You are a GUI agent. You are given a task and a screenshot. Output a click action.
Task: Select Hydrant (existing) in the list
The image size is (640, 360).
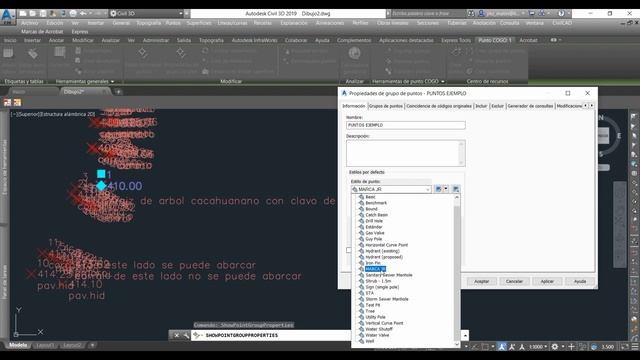coord(382,251)
